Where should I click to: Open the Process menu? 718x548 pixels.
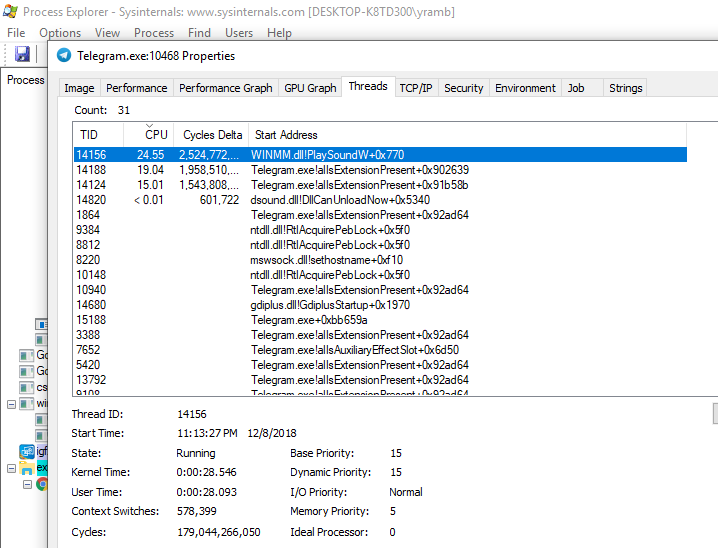[154, 33]
